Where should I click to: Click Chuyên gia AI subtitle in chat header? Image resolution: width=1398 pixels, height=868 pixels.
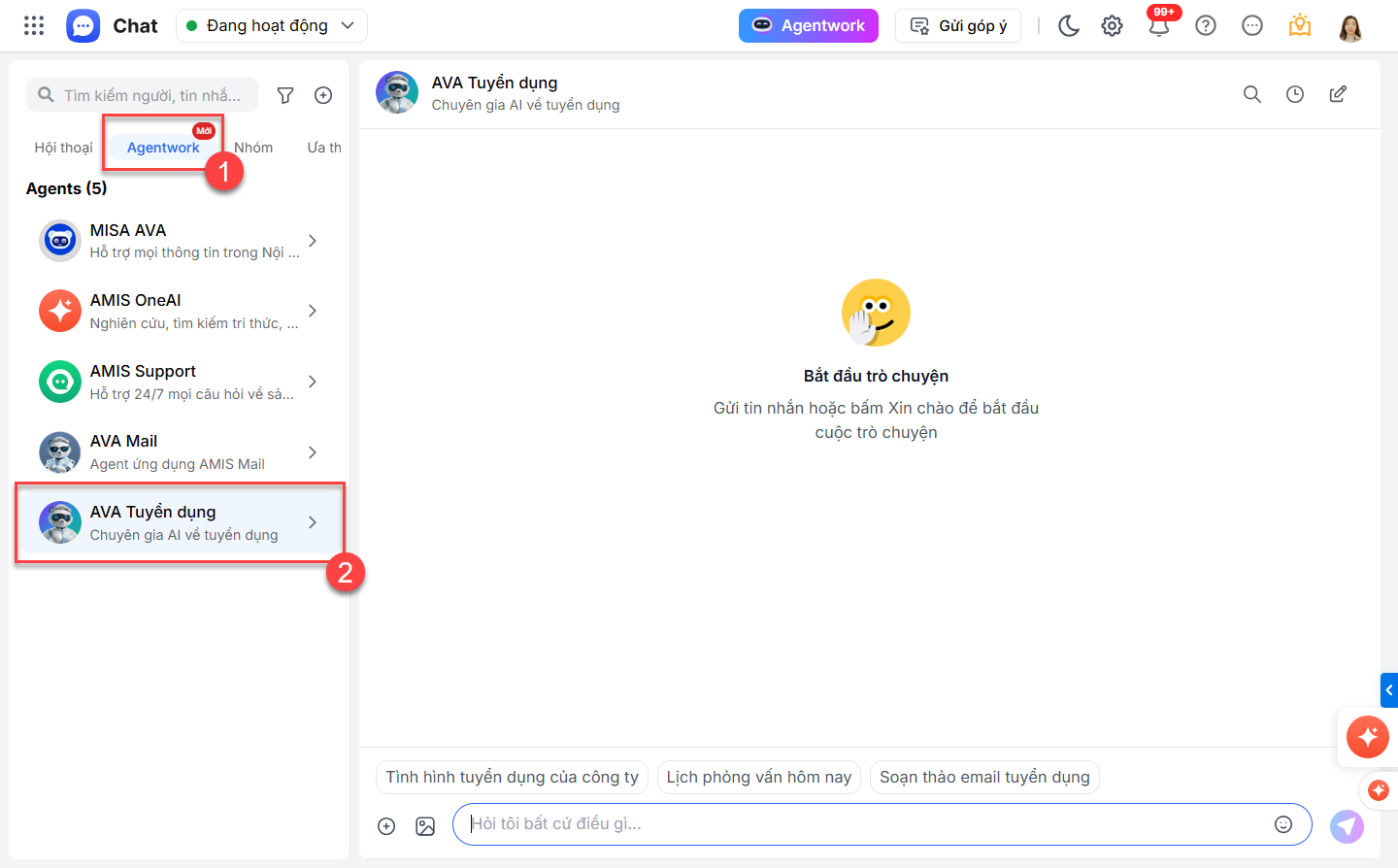(x=525, y=105)
